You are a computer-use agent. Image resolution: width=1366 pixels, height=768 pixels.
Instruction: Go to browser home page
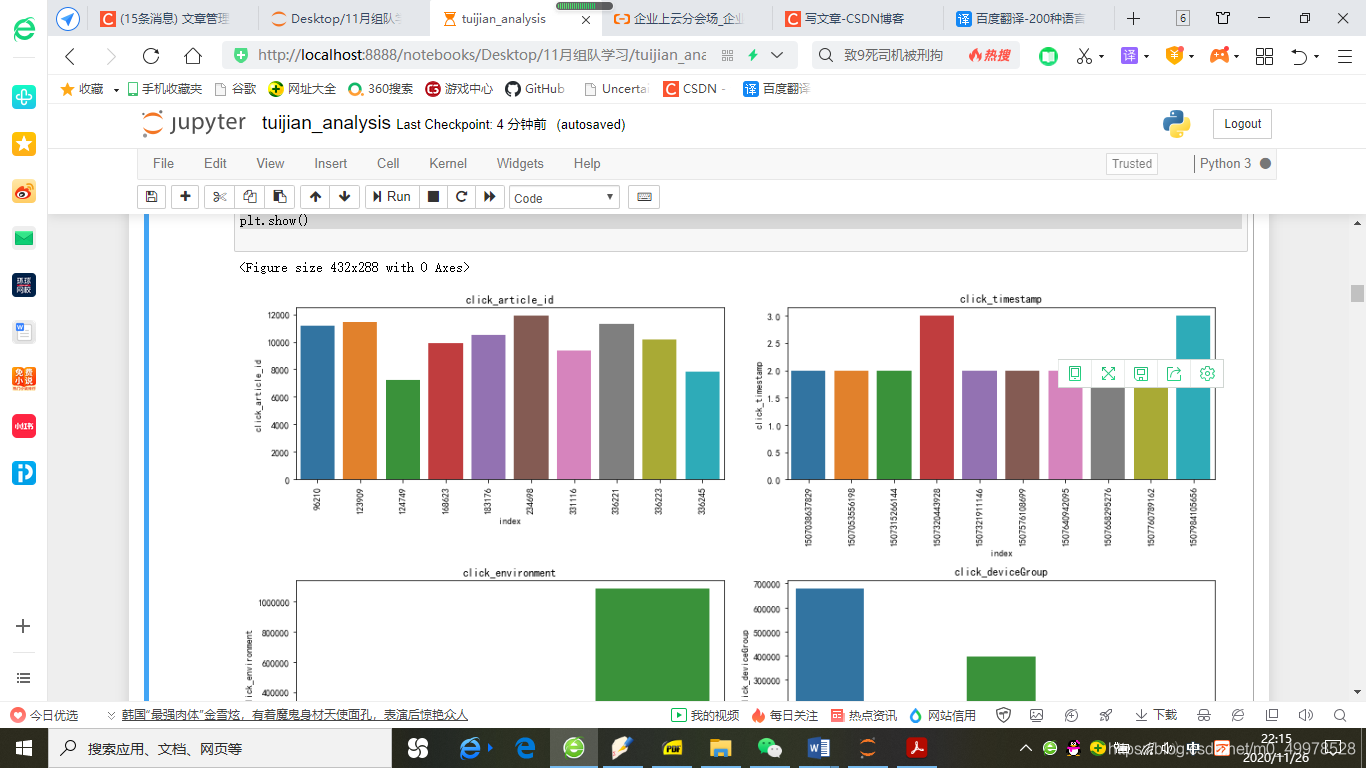pyautogui.click(x=192, y=56)
